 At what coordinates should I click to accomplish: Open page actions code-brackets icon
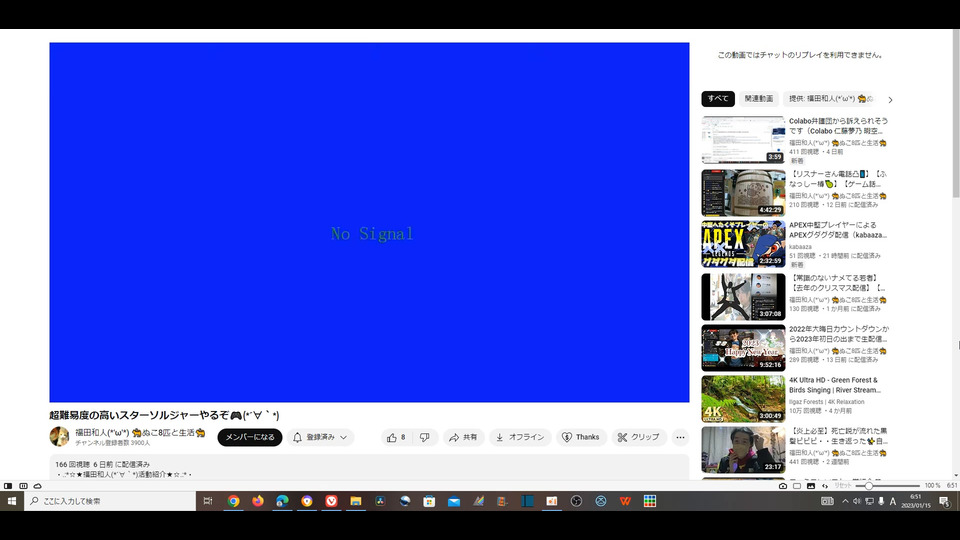[825, 486]
